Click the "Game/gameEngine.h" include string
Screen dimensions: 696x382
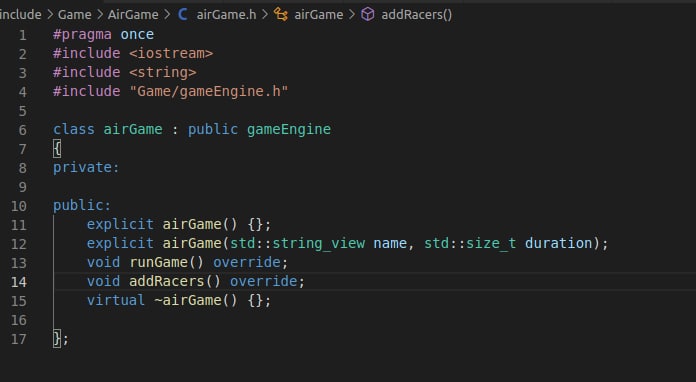pos(209,91)
